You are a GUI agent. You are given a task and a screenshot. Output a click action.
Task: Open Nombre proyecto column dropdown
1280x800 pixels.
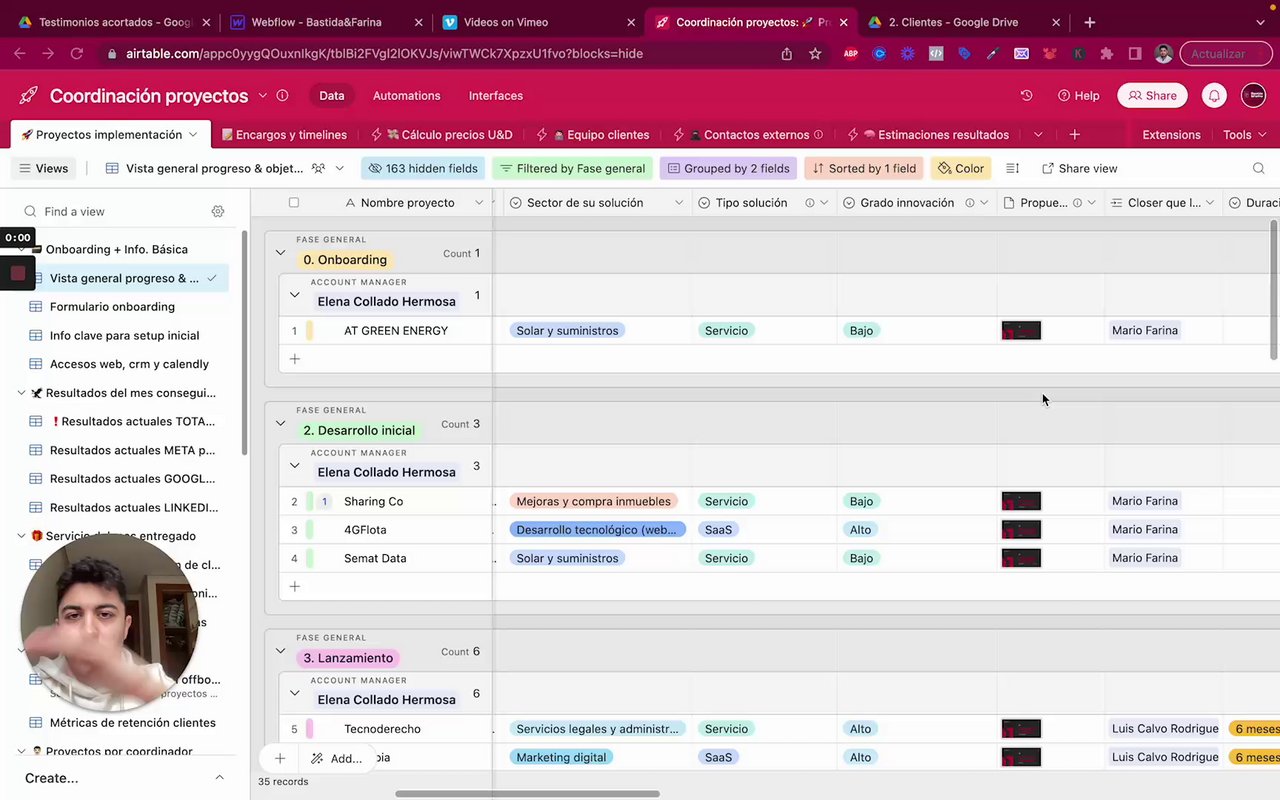tap(480, 203)
